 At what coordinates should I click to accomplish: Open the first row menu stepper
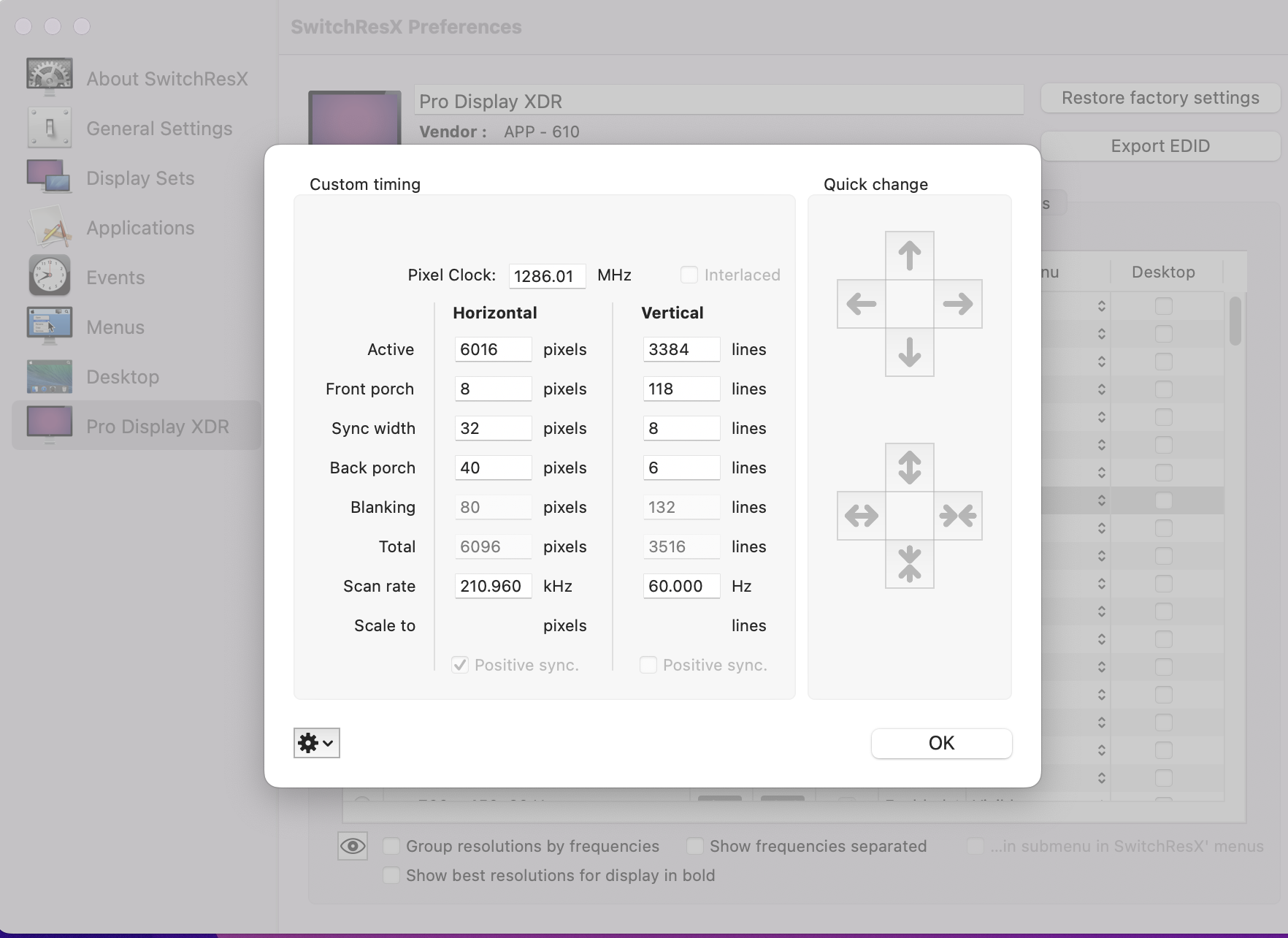[1101, 306]
